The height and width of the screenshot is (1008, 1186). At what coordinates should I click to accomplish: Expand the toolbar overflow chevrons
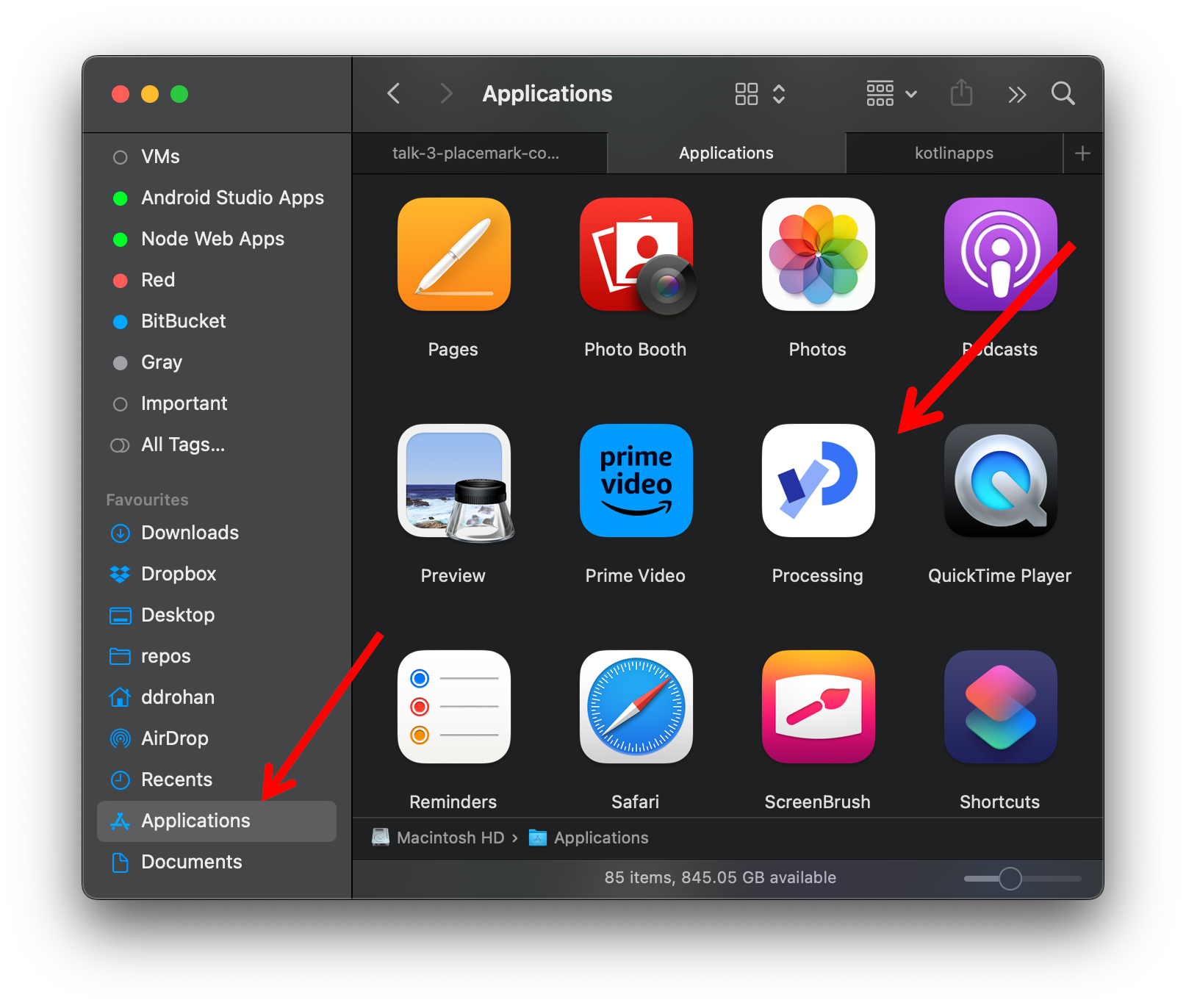pos(1016,94)
